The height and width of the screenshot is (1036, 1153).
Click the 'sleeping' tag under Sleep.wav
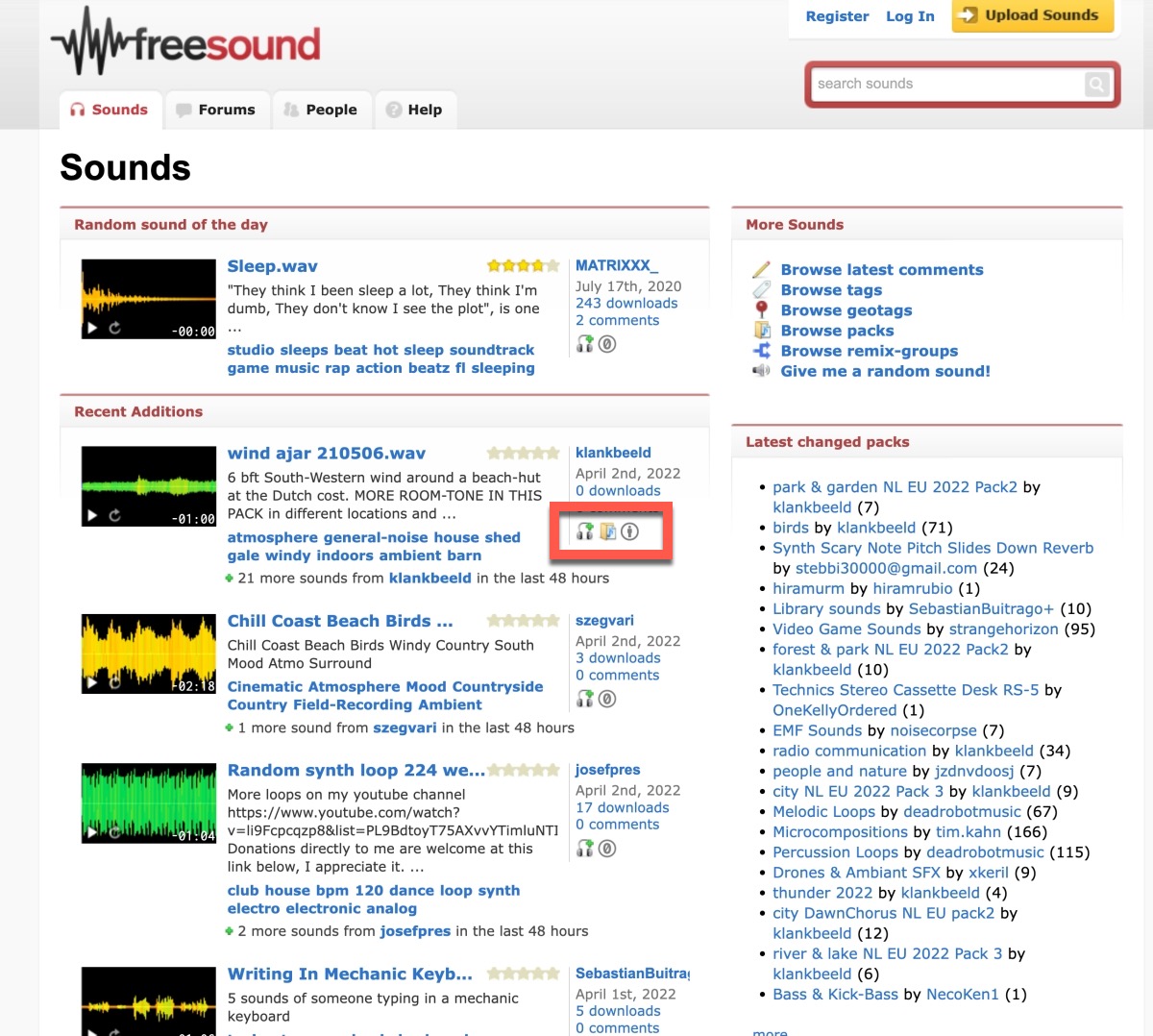503,368
